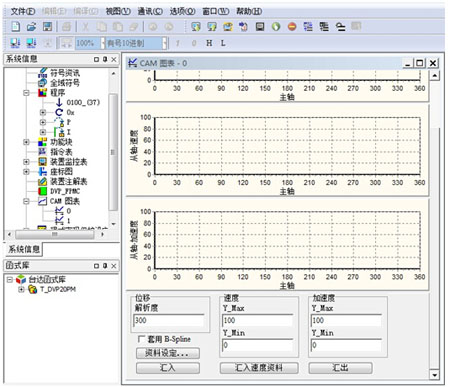
Task: Click the New file icon in toolbar
Action: click(x=16, y=26)
